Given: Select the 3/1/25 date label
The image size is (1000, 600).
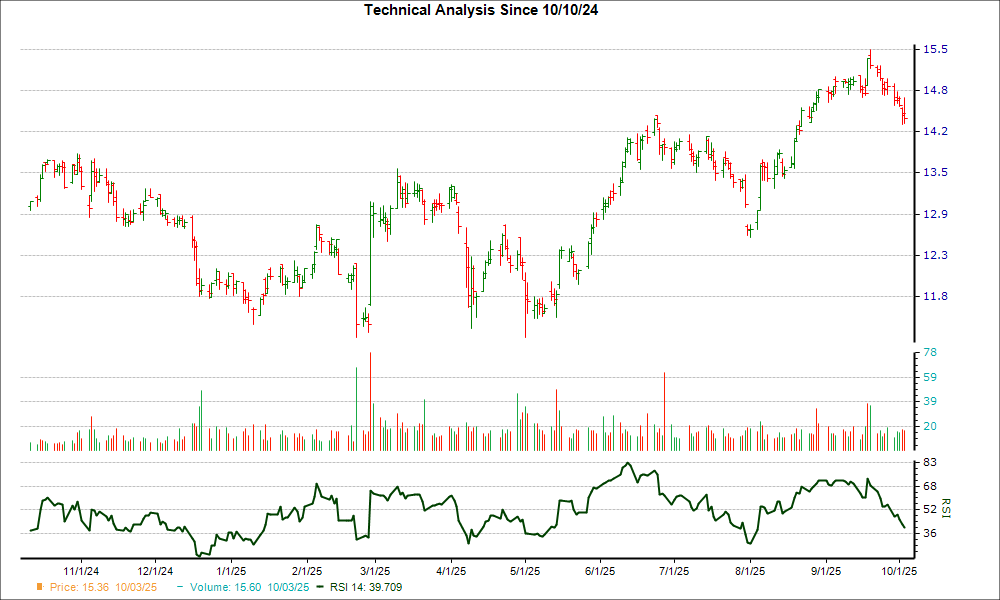Looking at the screenshot, I should coord(375,570).
